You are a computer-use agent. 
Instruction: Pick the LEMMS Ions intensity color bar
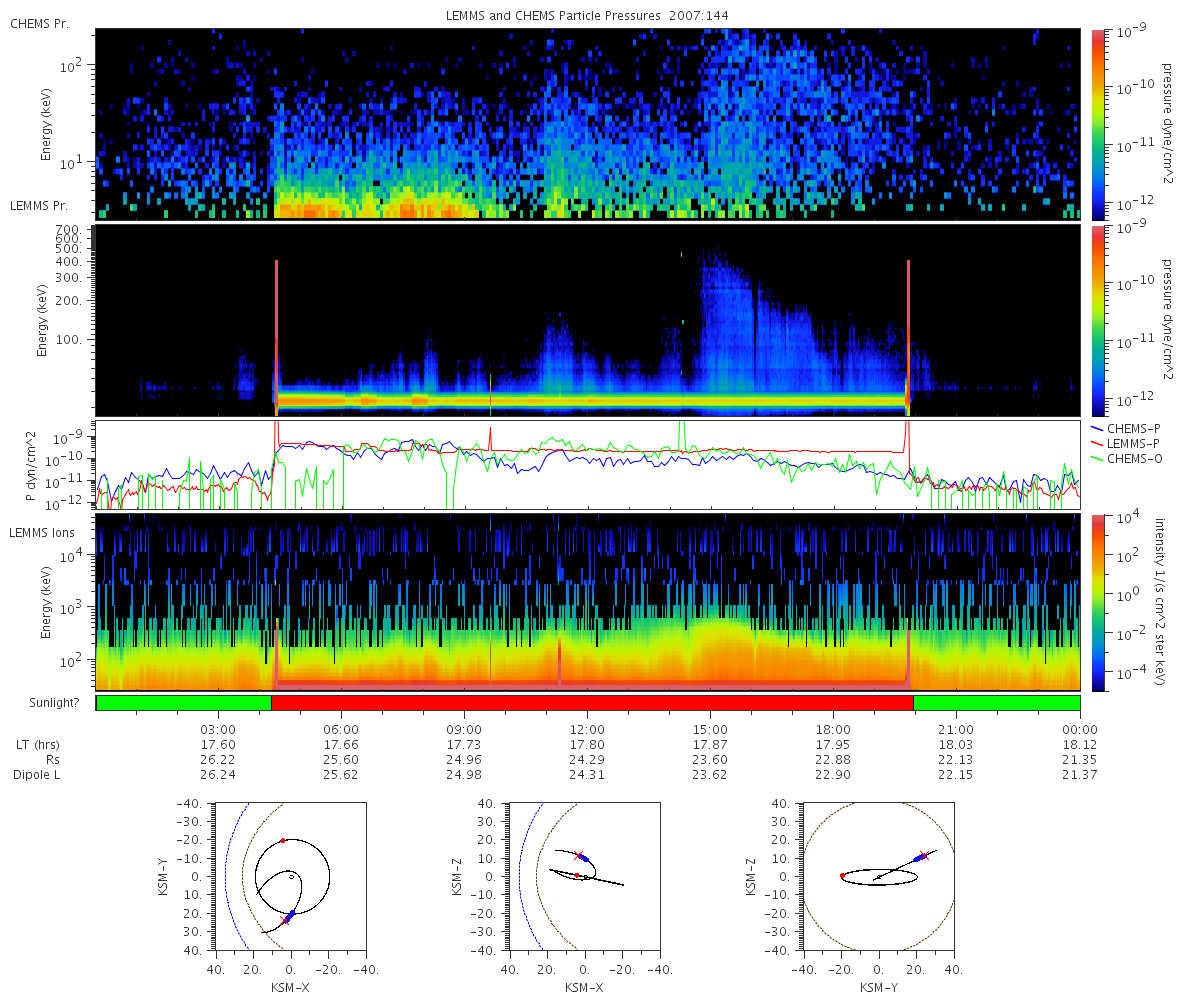(x=1097, y=604)
